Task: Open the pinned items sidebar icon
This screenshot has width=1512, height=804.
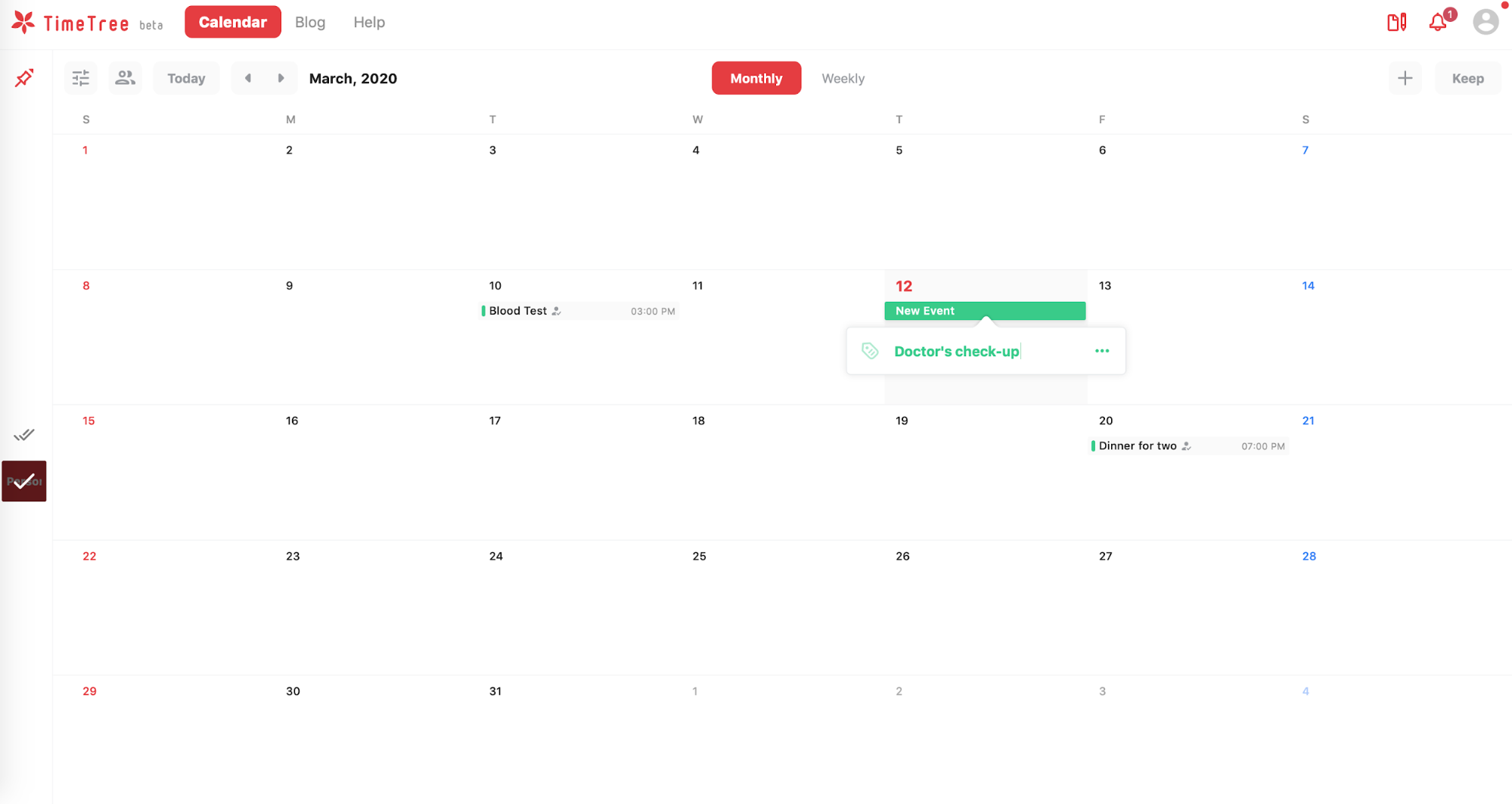Action: click(x=24, y=78)
